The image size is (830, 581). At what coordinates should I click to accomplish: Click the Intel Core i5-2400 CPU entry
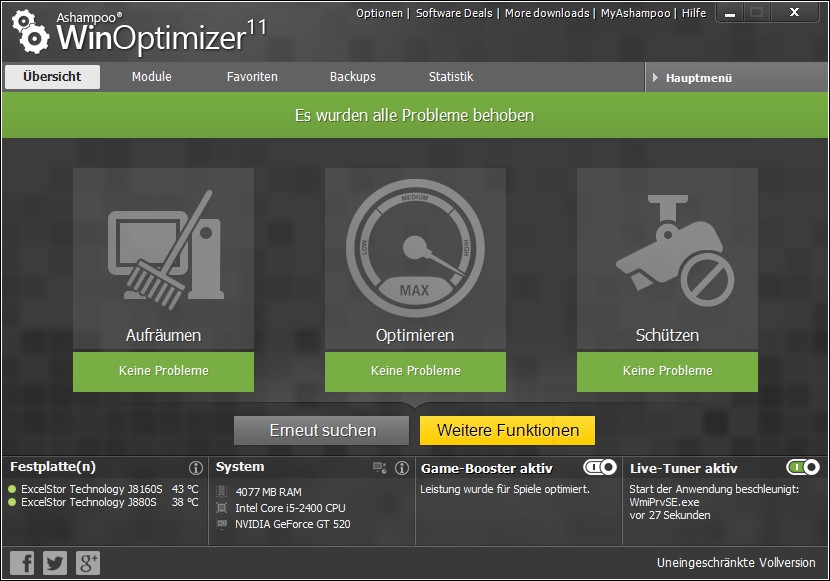pos(290,508)
